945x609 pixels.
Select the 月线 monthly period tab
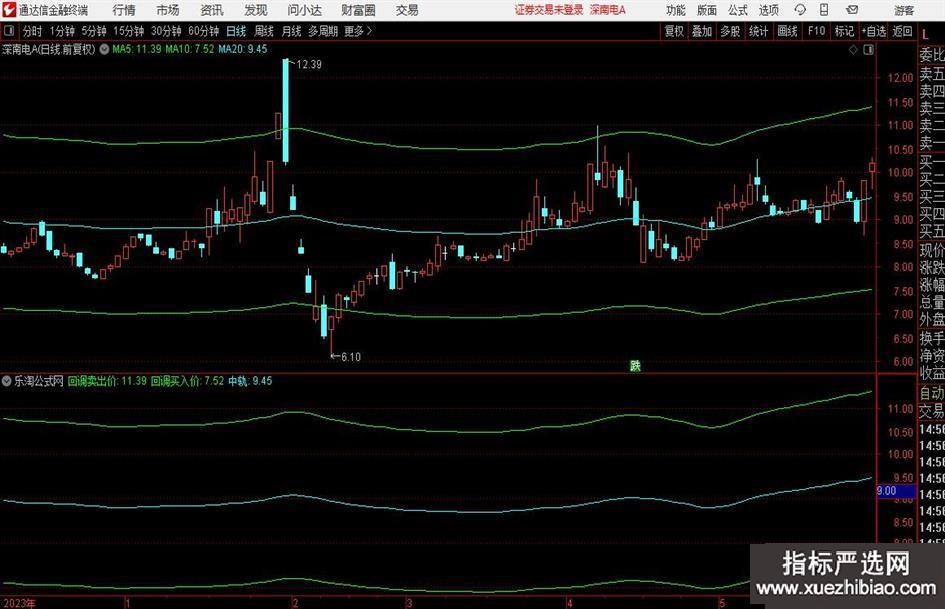coord(291,31)
